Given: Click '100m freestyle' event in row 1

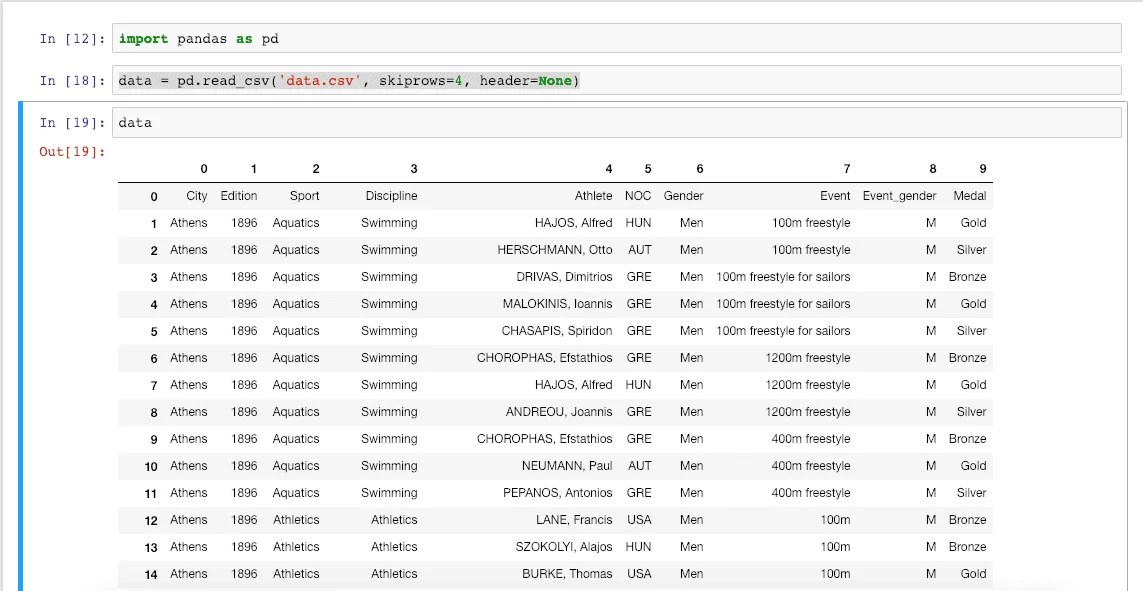Looking at the screenshot, I should click(x=811, y=223).
